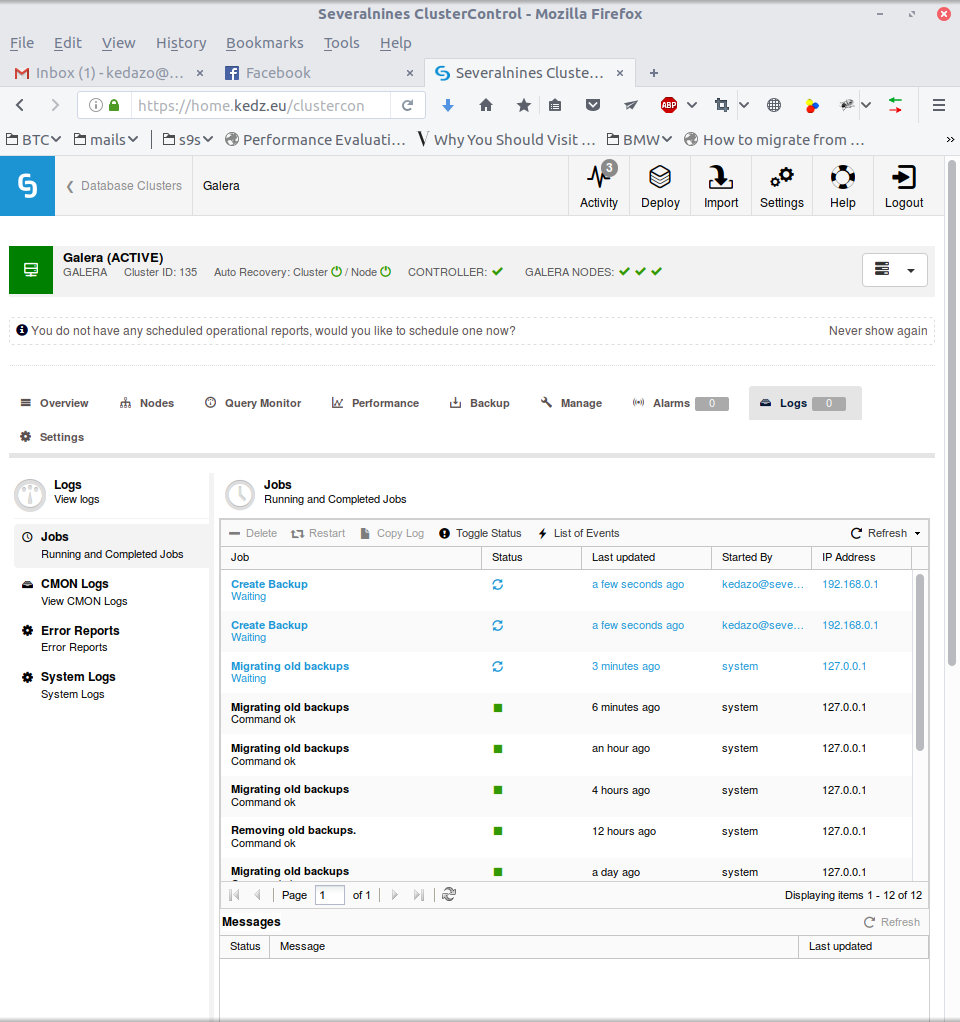960x1022 pixels.
Task: Sort by Last updated column header
Action: click(x=646, y=557)
